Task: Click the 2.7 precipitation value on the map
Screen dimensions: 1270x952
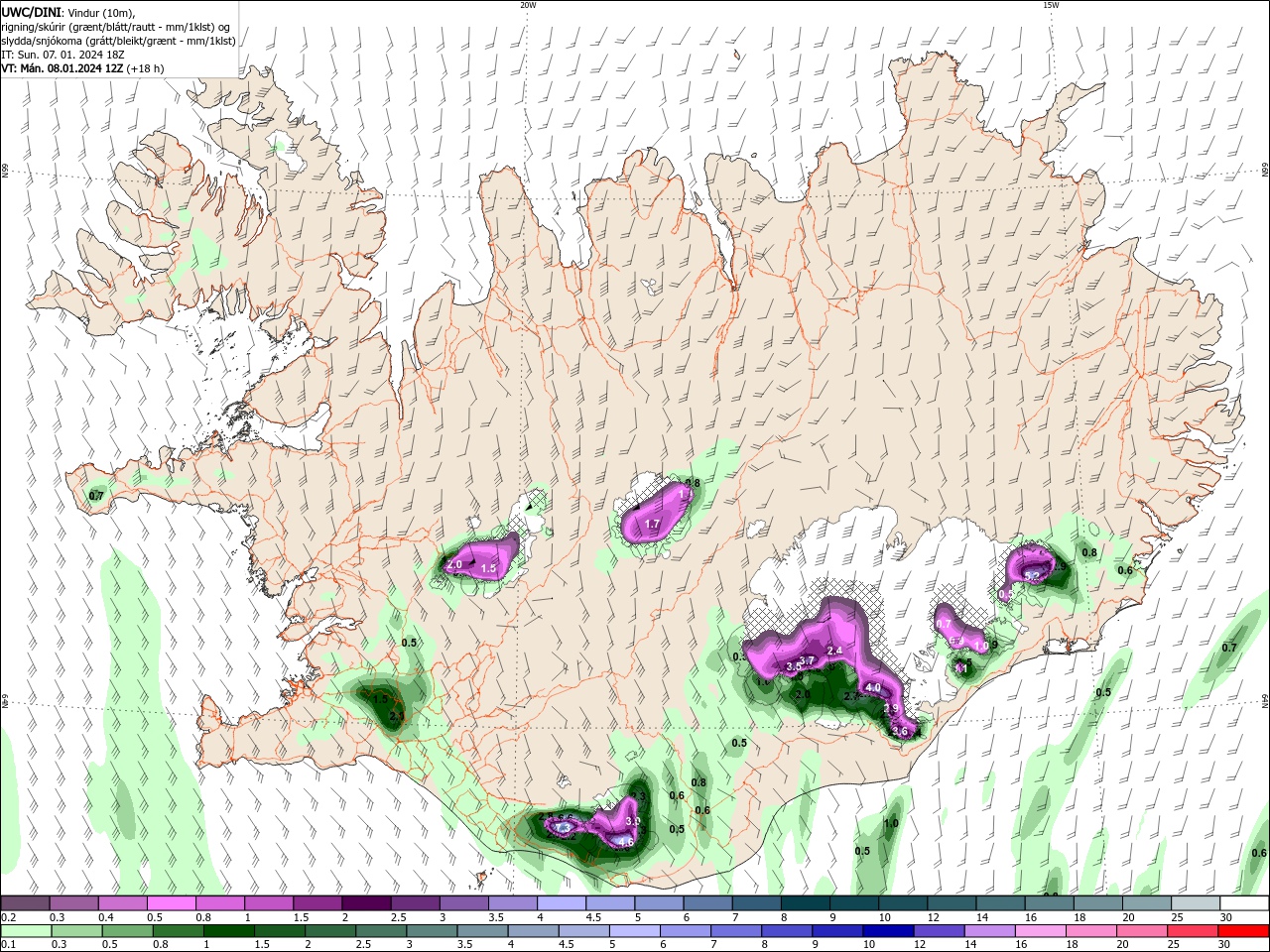Action: pyautogui.click(x=851, y=697)
